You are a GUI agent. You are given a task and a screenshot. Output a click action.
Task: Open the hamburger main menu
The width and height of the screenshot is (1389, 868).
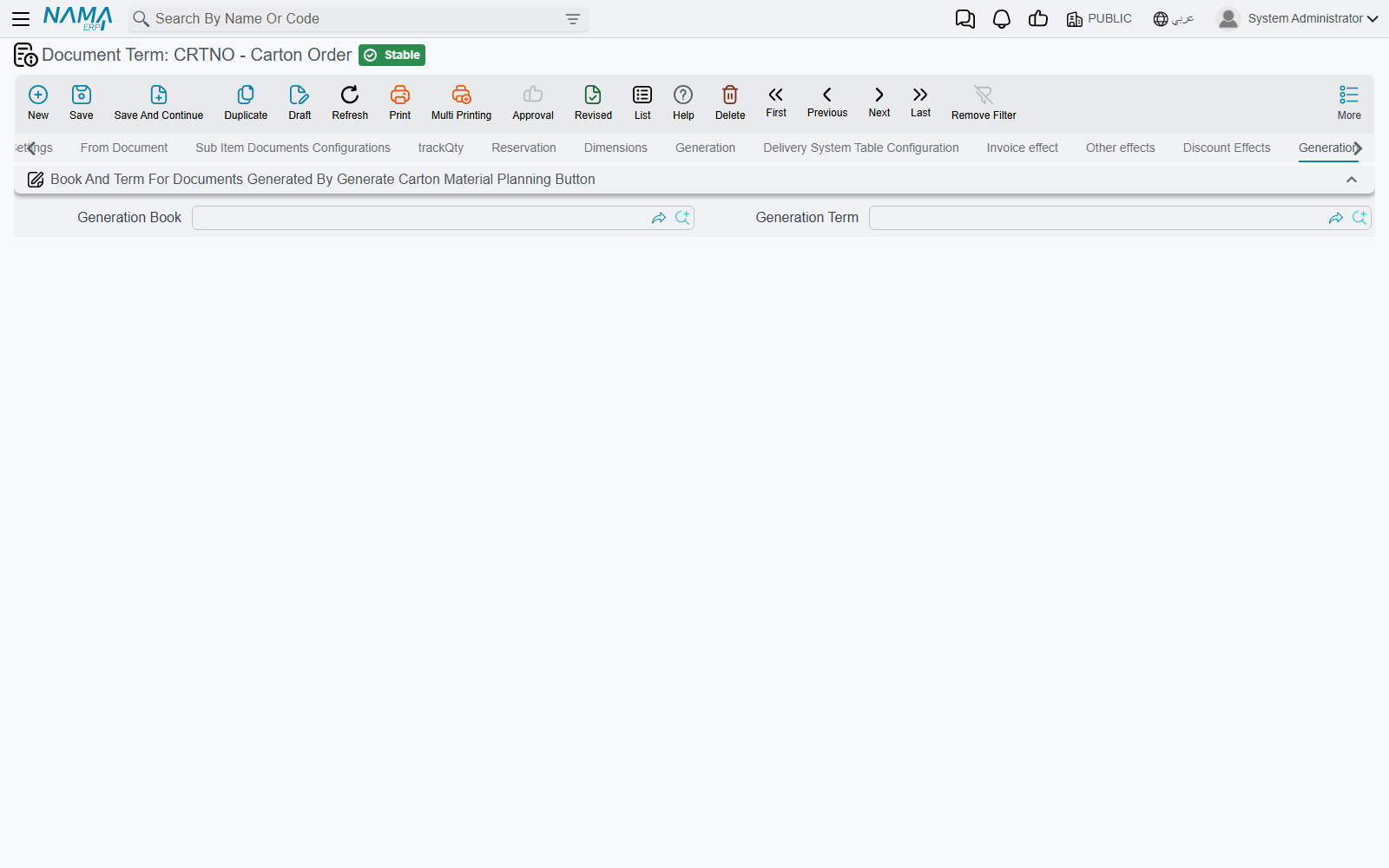pos(21,18)
